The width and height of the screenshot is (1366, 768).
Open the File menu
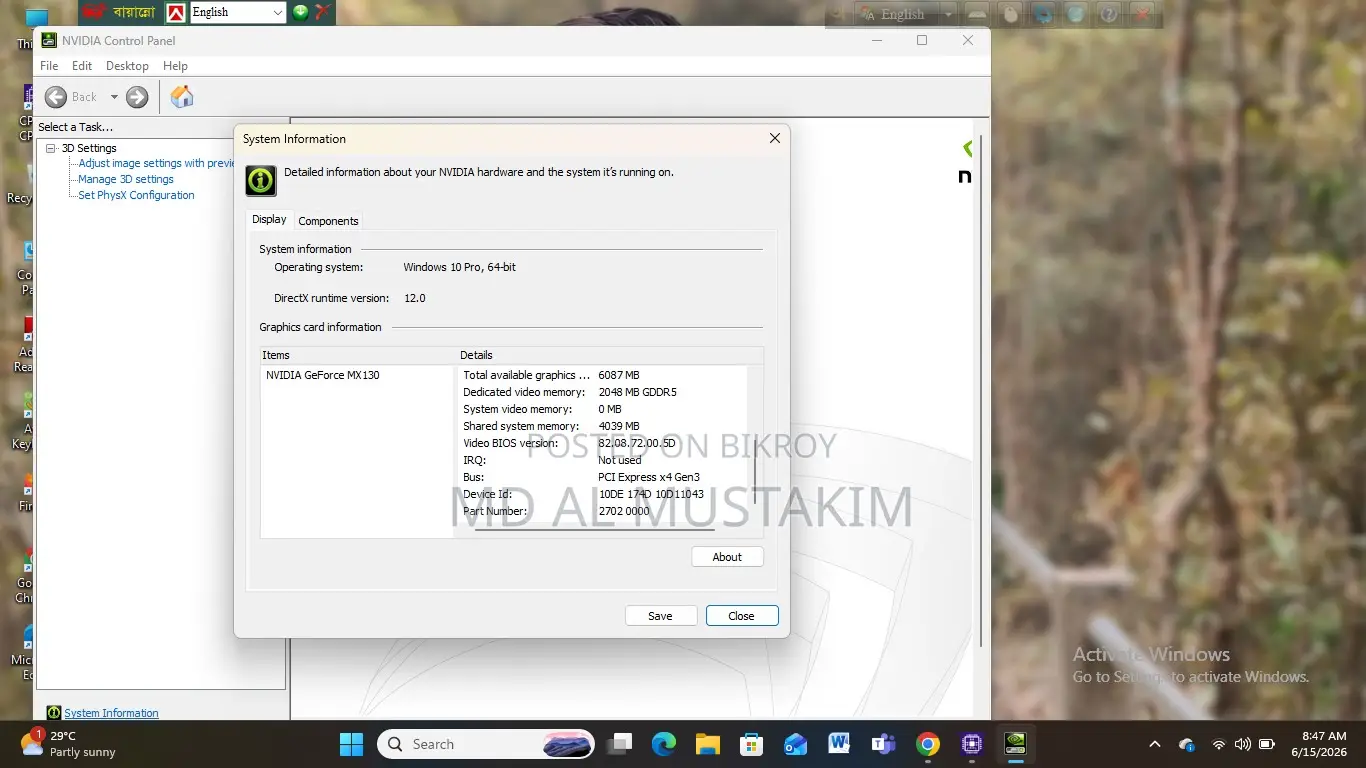(x=49, y=66)
